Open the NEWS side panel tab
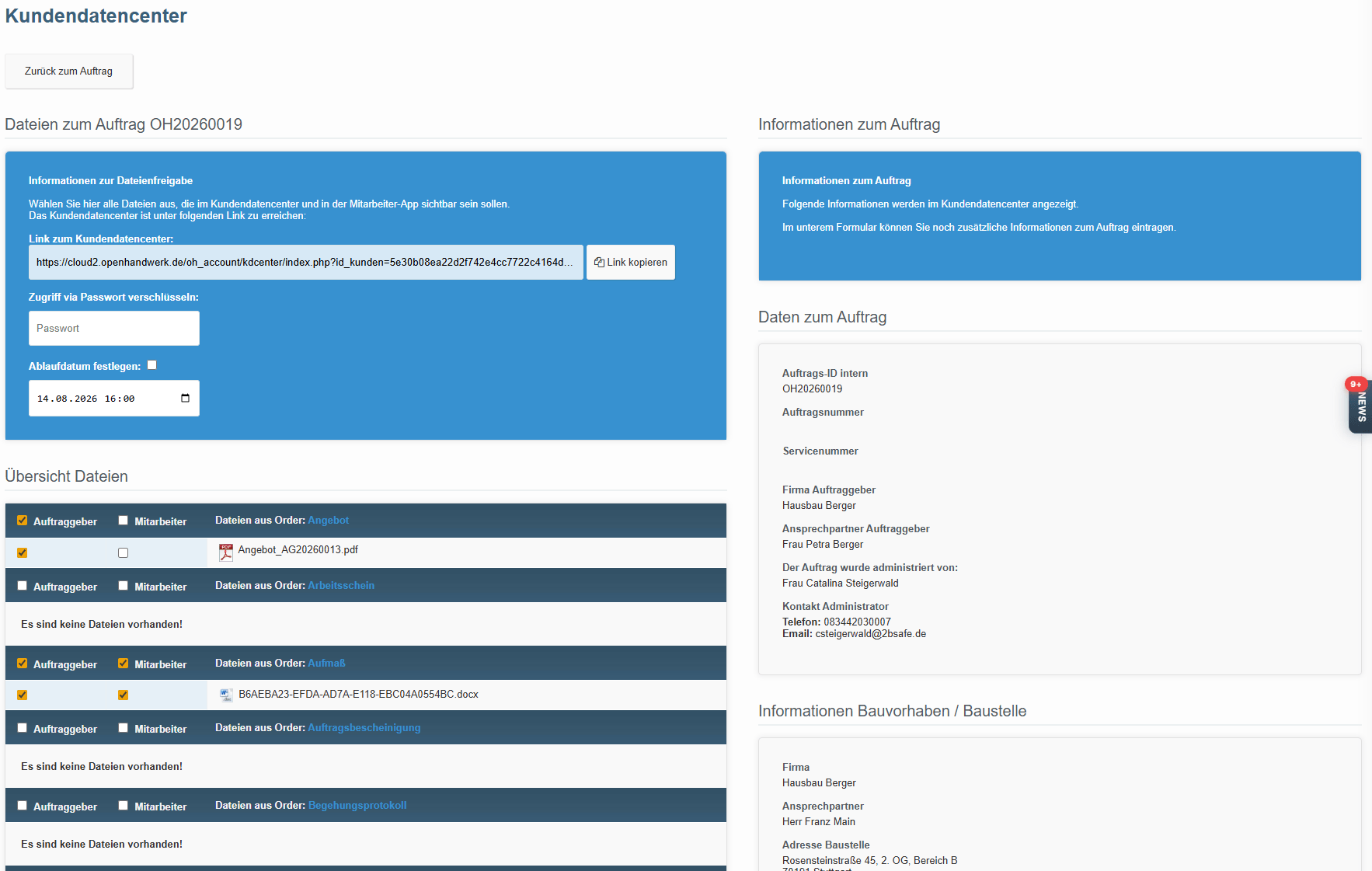 (1361, 408)
